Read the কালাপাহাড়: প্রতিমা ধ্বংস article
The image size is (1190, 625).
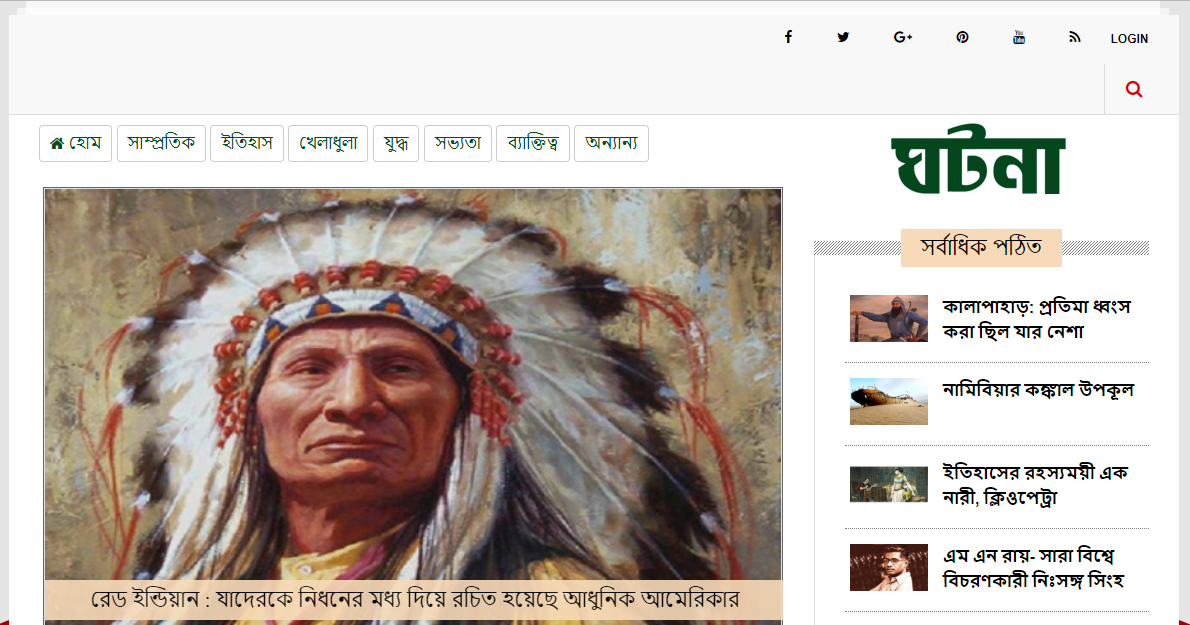(x=1037, y=319)
